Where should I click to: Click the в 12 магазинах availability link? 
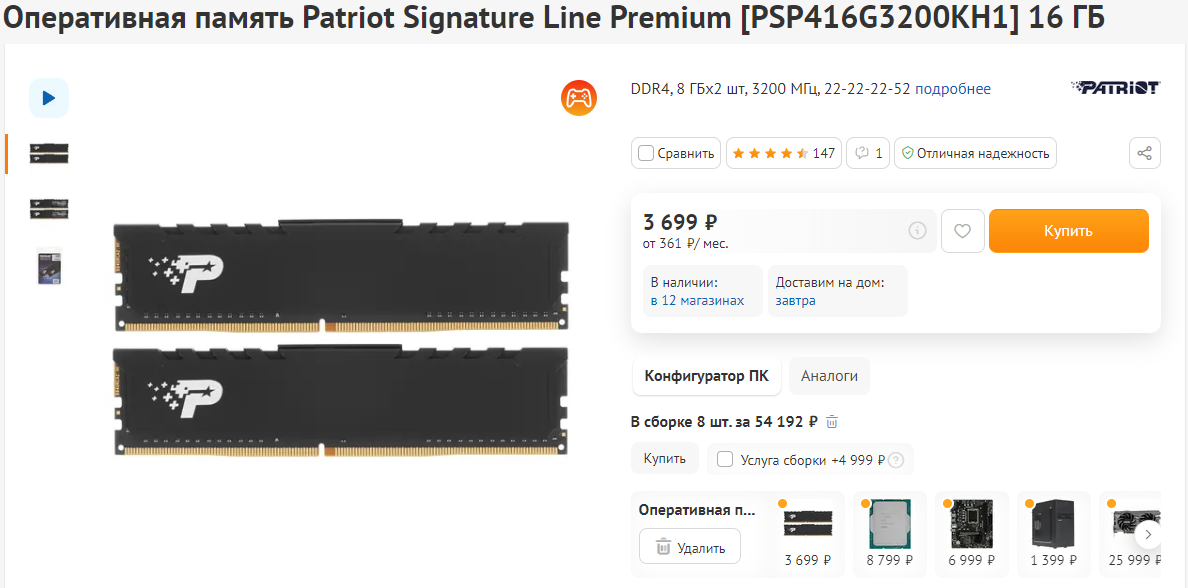(x=697, y=300)
